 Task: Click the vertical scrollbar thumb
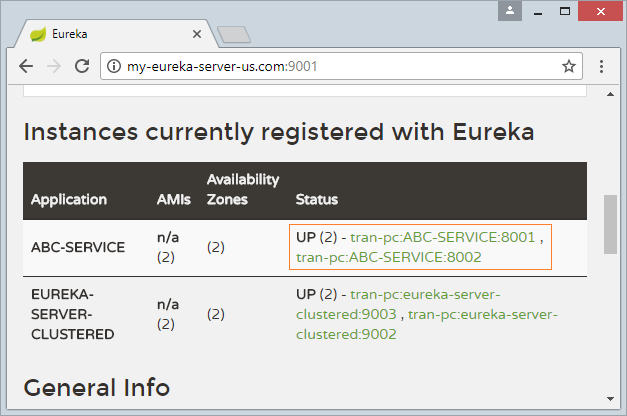coord(610,224)
